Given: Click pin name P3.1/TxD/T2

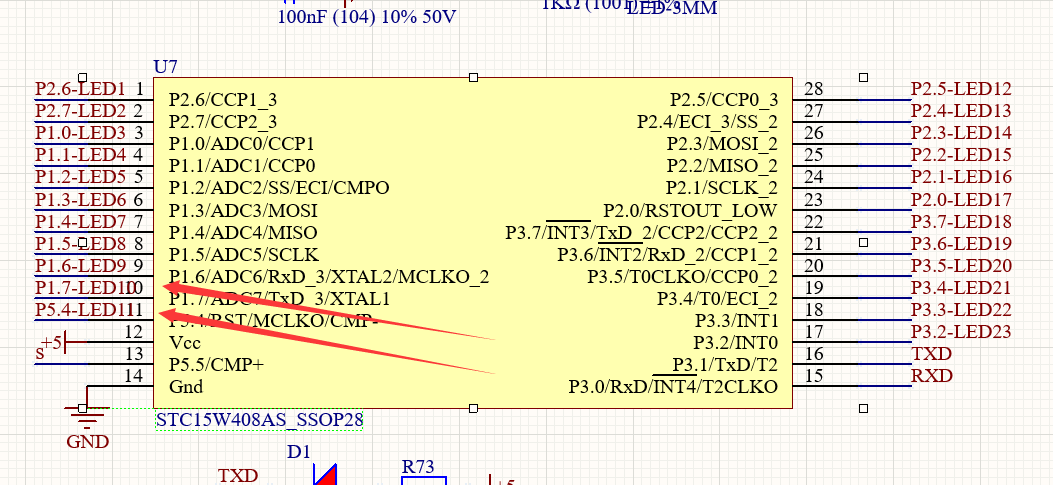Looking at the screenshot, I should point(725,365).
